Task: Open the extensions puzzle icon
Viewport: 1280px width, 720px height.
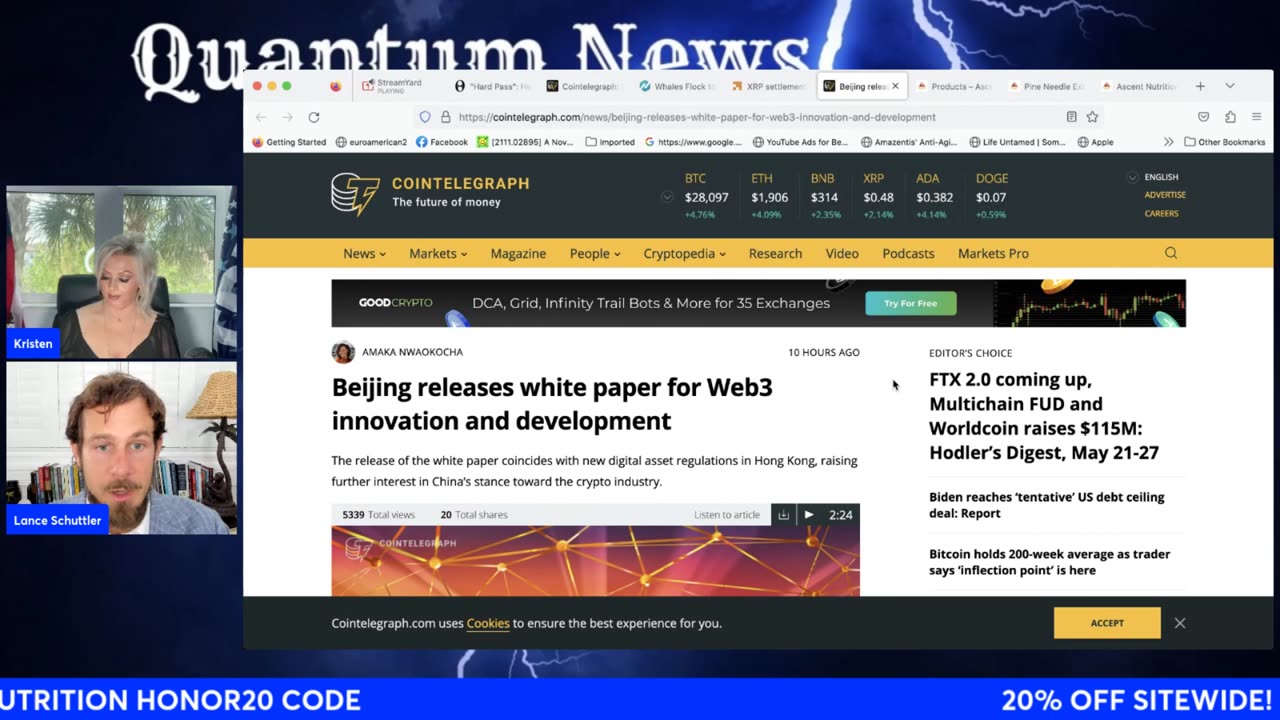Action: [1230, 117]
